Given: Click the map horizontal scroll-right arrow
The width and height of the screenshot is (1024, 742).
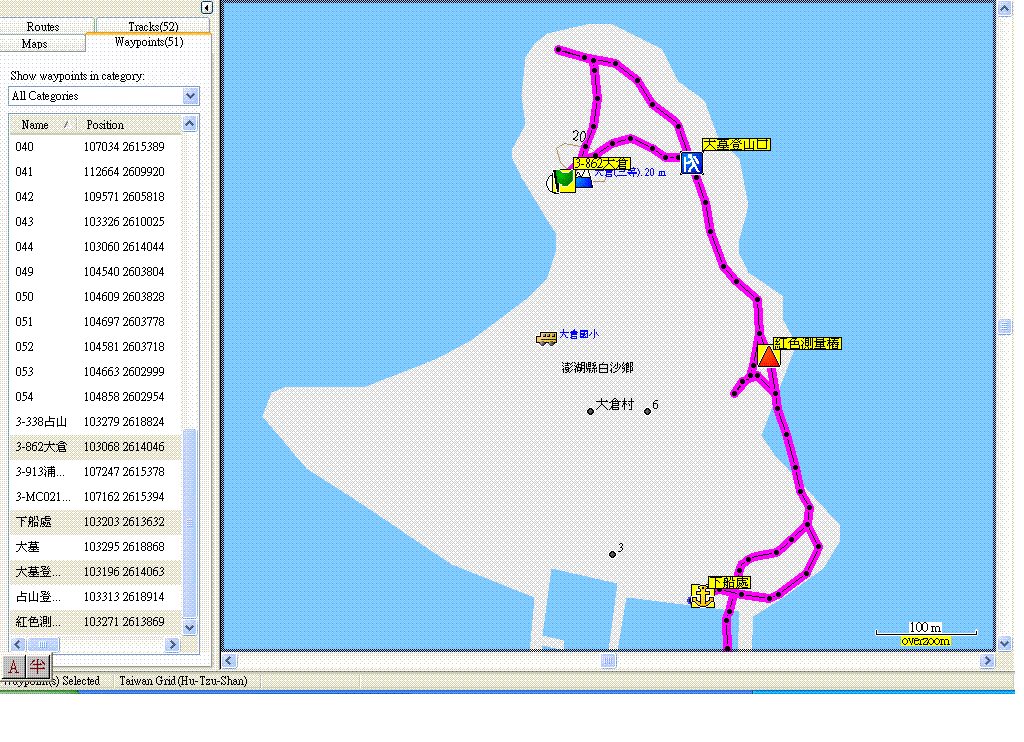Looking at the screenshot, I should coord(987,660).
